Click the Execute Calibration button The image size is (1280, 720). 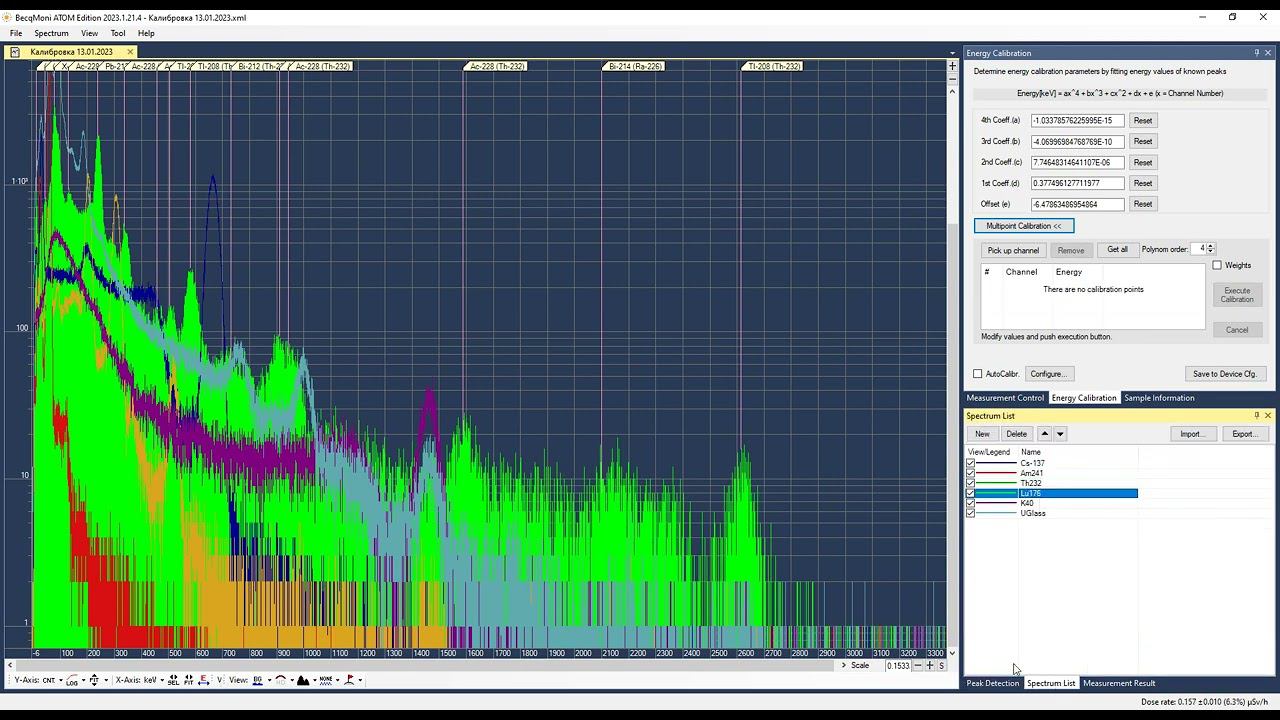1237,295
